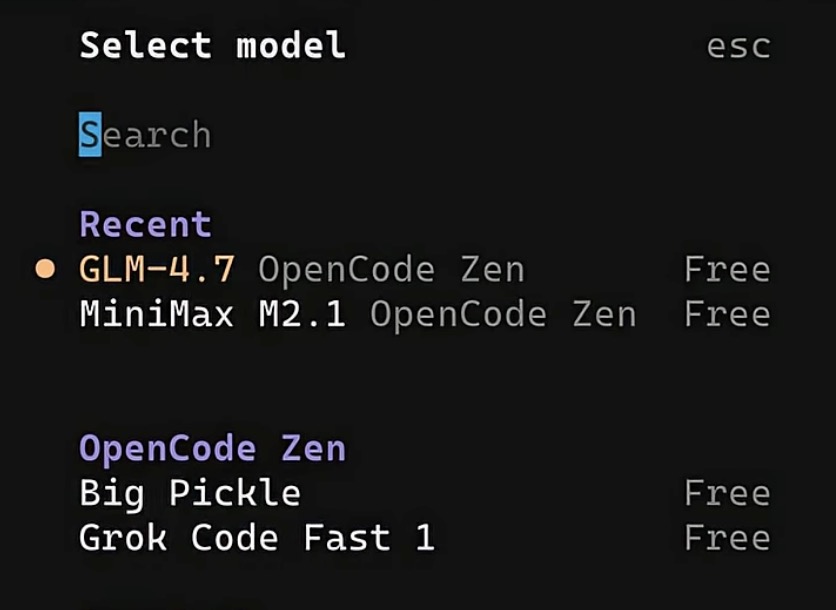The width and height of the screenshot is (836, 610).
Task: Click OpenCode Zen provider next to MiniMax M2.1
Action: pos(503,314)
